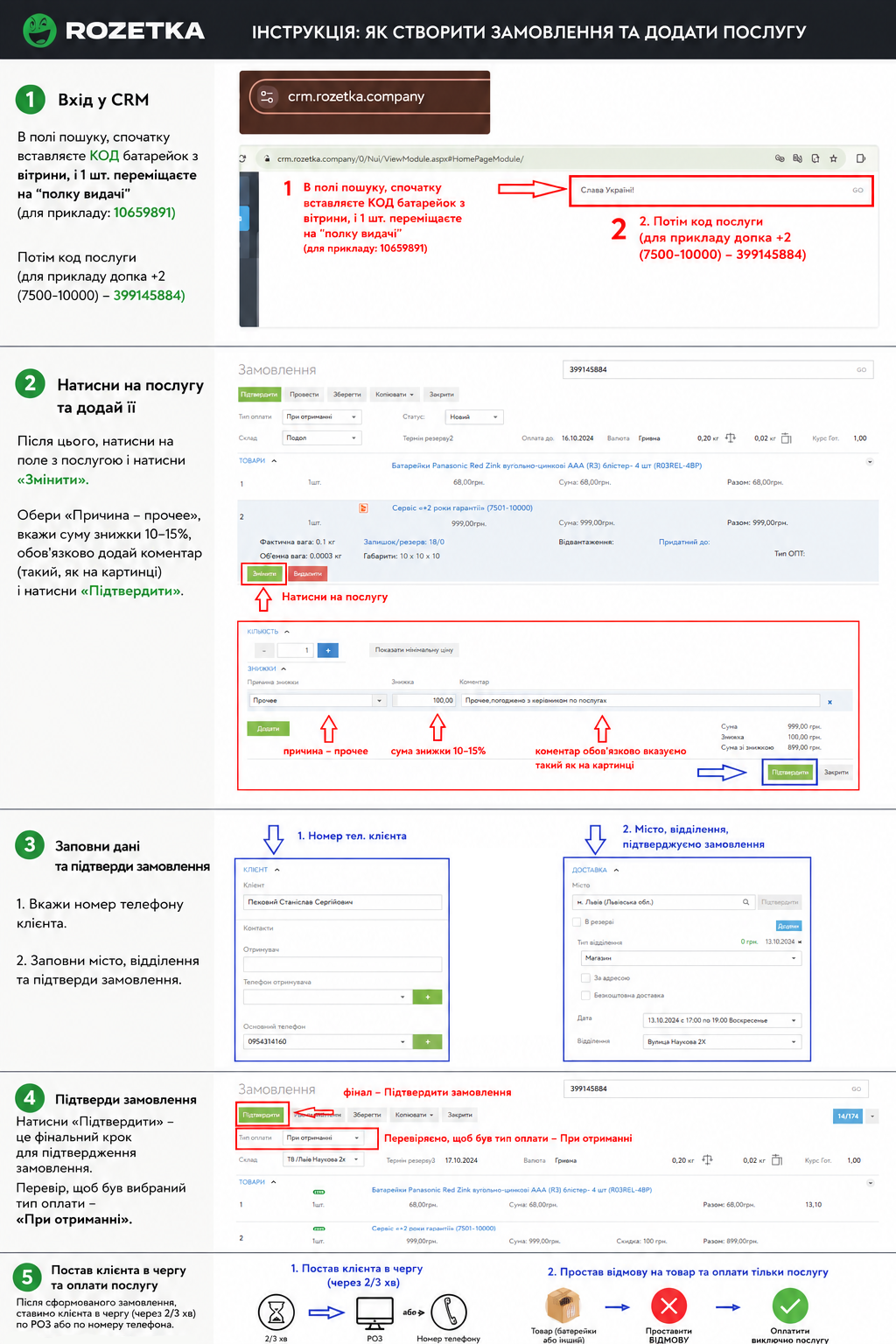The image size is (896, 1344).
Task: Click the РОЗ monitor icon
Action: pyautogui.click(x=374, y=1313)
